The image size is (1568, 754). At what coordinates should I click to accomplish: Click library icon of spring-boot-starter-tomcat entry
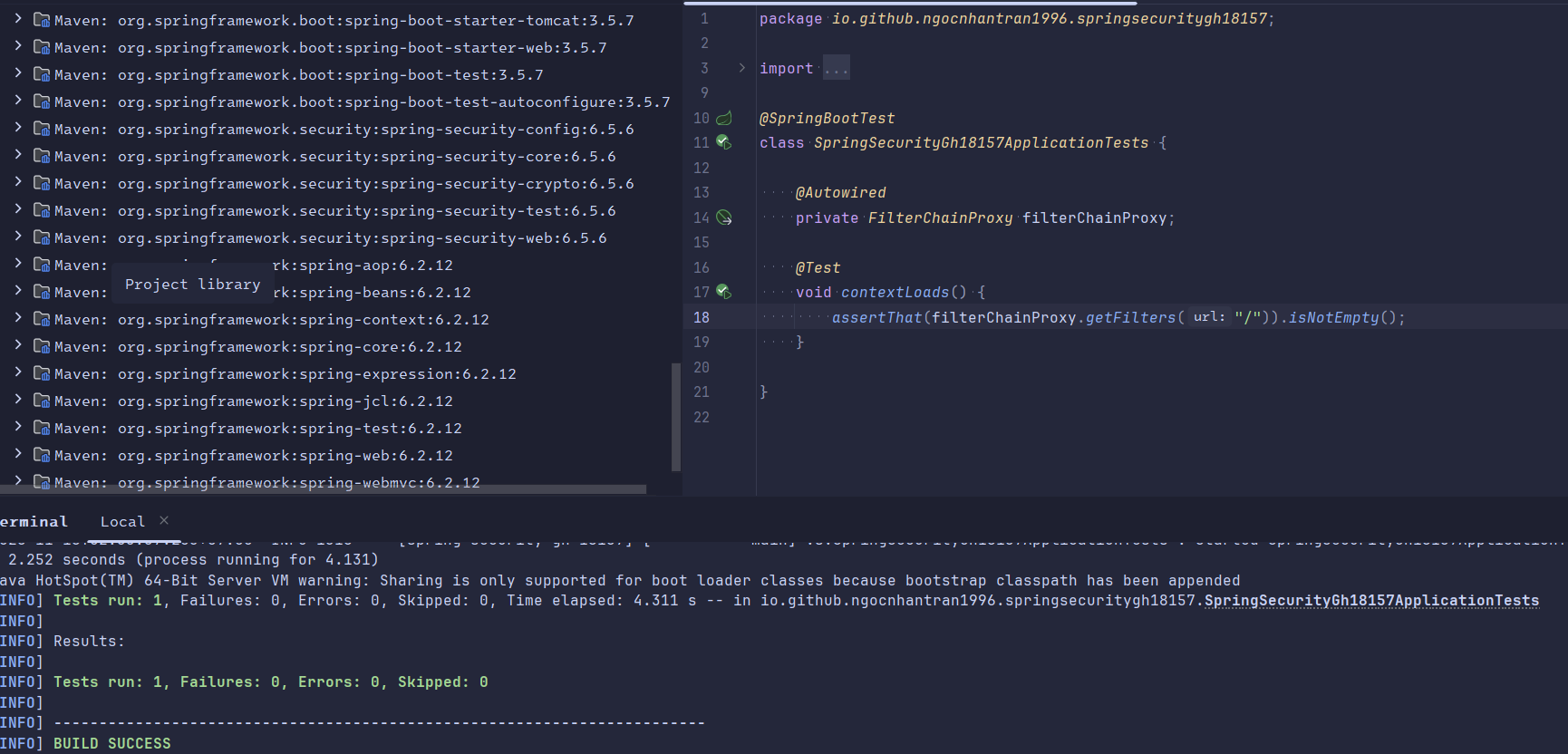(42, 20)
